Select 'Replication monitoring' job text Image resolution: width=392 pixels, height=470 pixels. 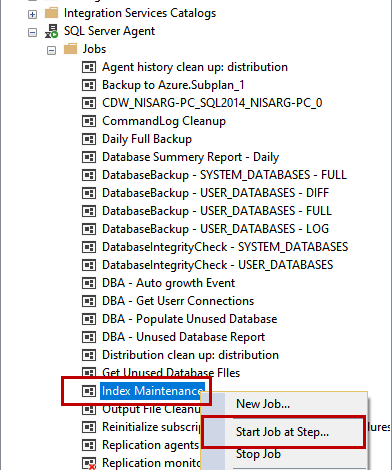point(151,463)
